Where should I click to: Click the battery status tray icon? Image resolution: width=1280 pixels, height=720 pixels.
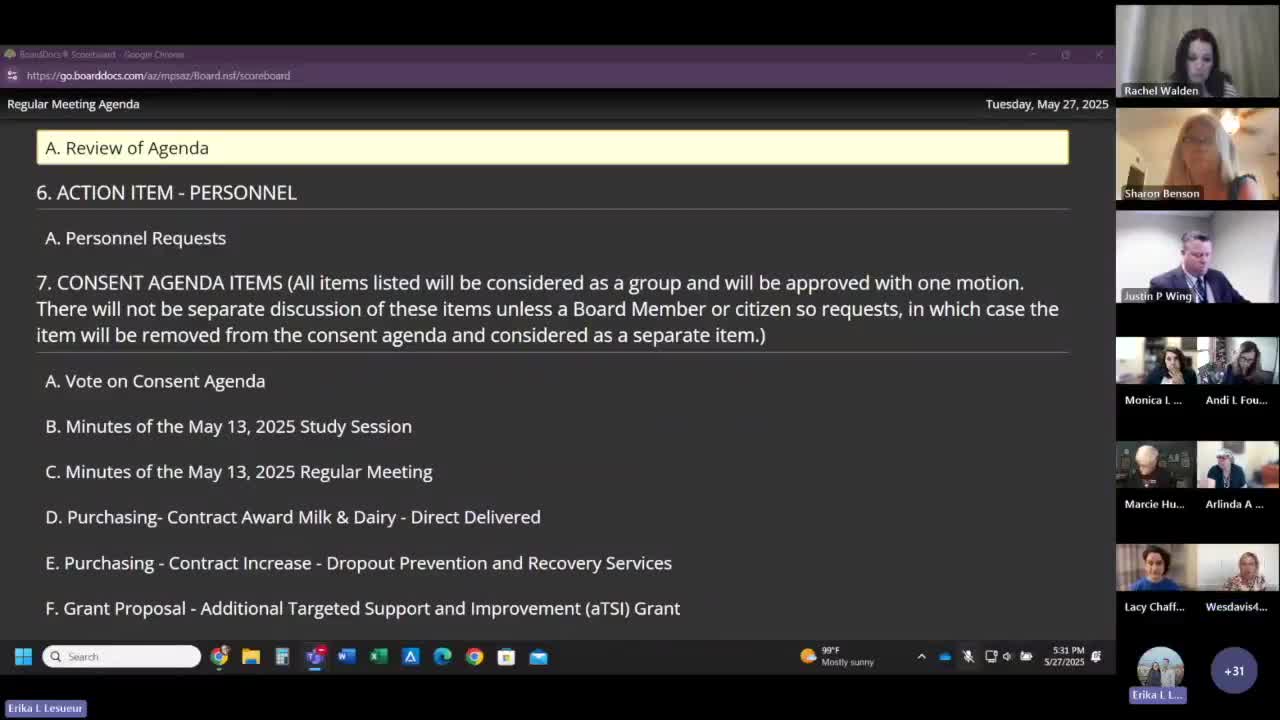click(x=1026, y=657)
